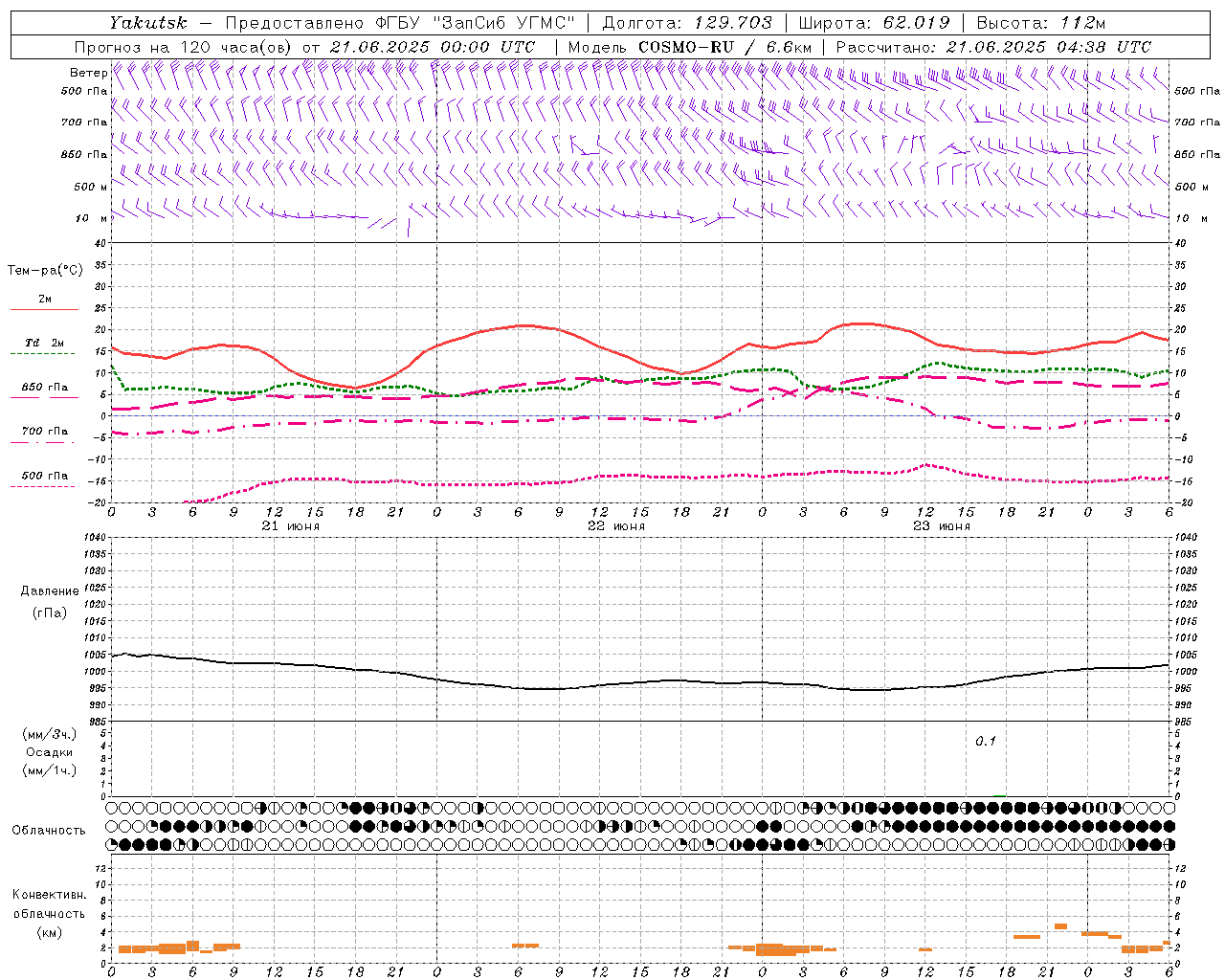
Task: Click the 'Ветер' wind panel label
Action: click(x=88, y=73)
